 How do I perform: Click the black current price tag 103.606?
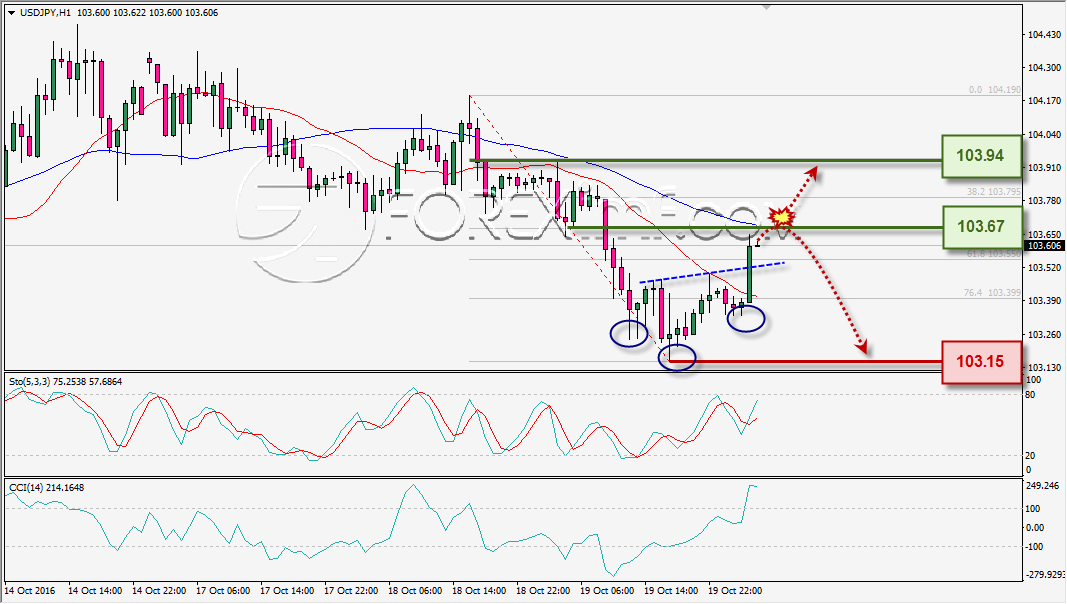point(1043,246)
